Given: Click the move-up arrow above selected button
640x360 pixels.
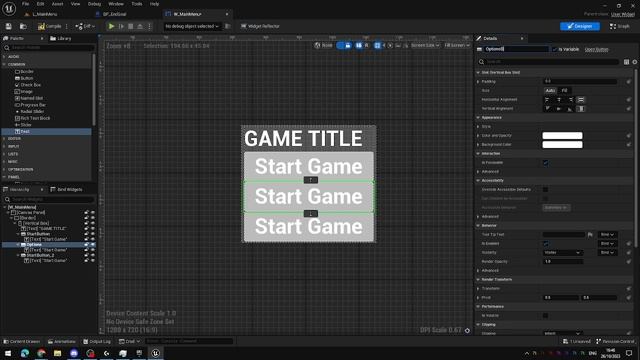Looking at the screenshot, I should [x=311, y=180].
